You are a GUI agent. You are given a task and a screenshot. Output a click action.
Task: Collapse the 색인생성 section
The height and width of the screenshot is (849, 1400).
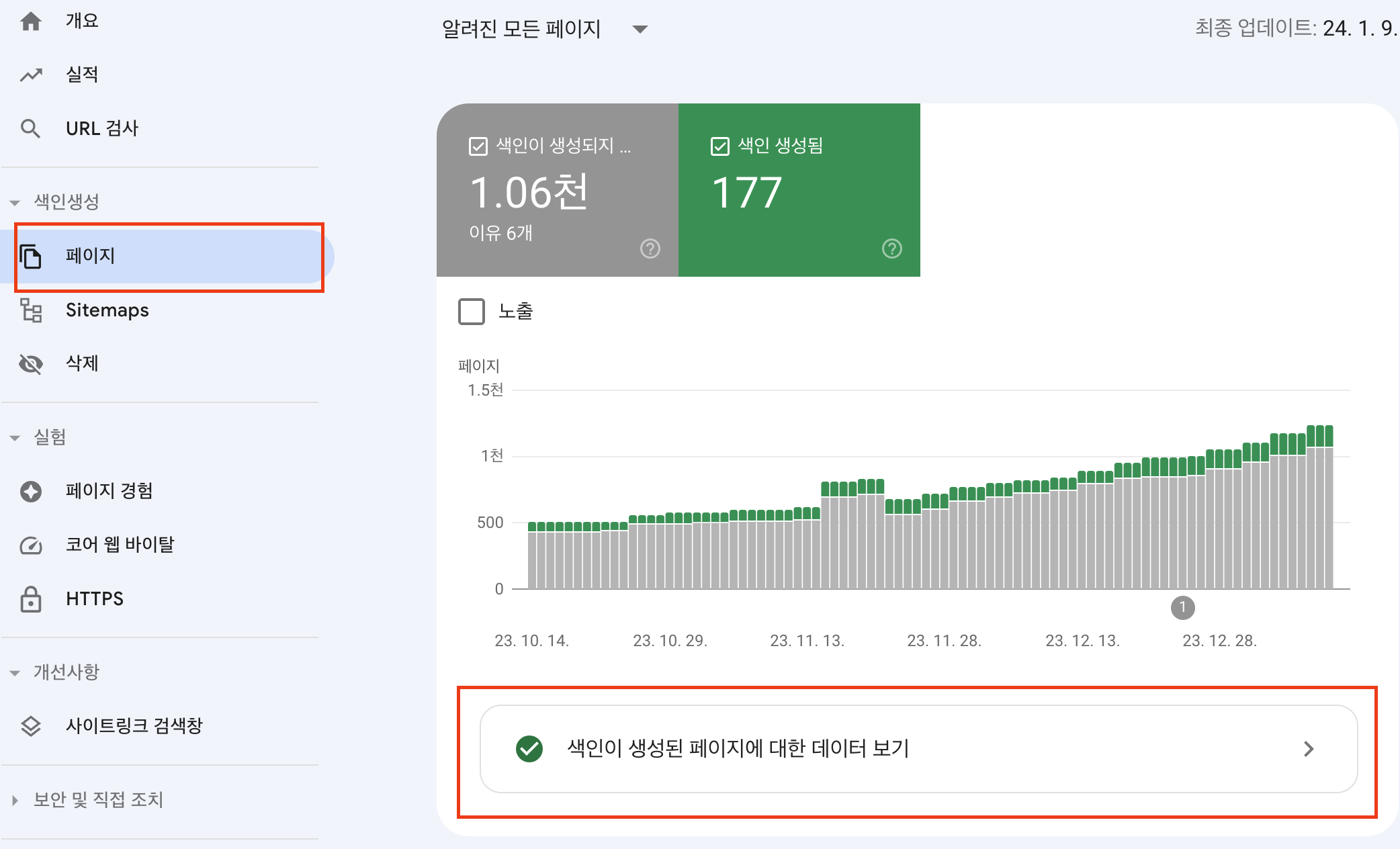click(15, 202)
